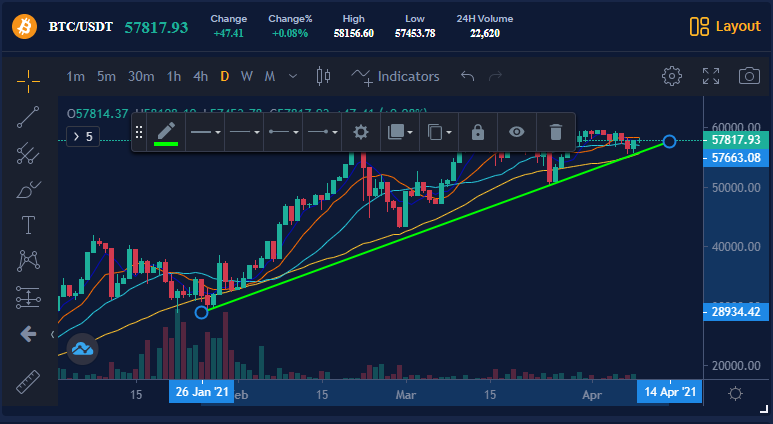Switch to the 1h timeframe
This screenshot has width=773, height=424.
pos(174,76)
